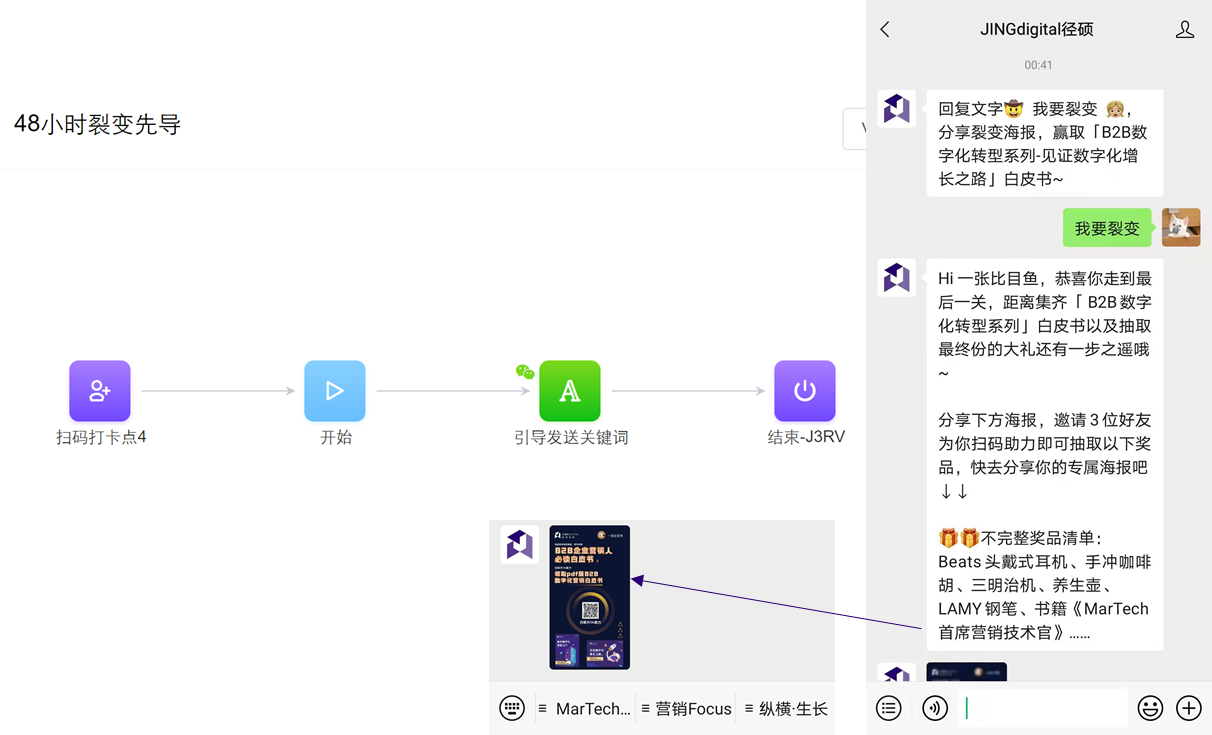Click the 结束-J3RV power node icon
Image resolution: width=1212 pixels, height=735 pixels.
[805, 390]
